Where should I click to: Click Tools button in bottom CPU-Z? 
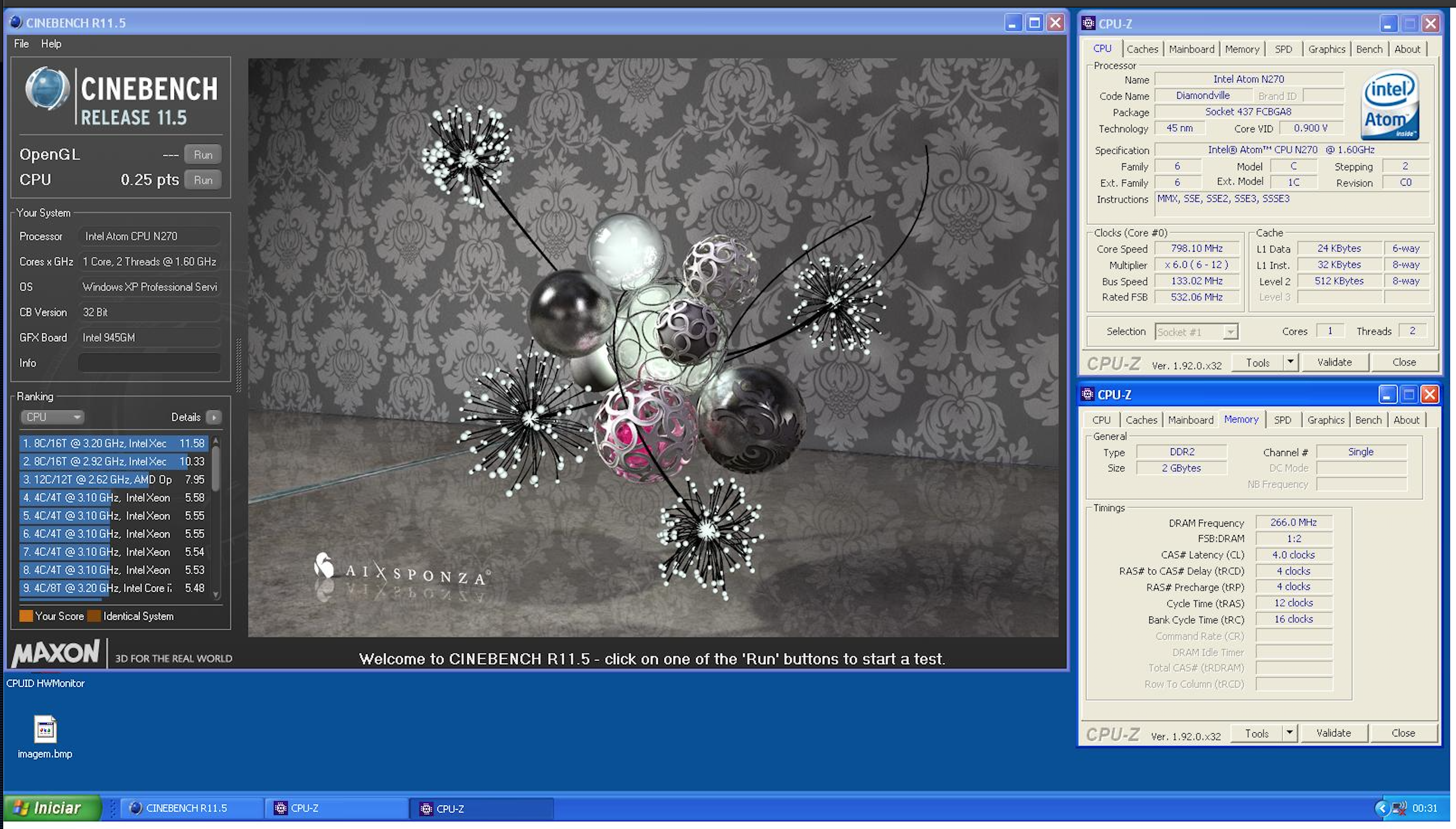[1256, 733]
